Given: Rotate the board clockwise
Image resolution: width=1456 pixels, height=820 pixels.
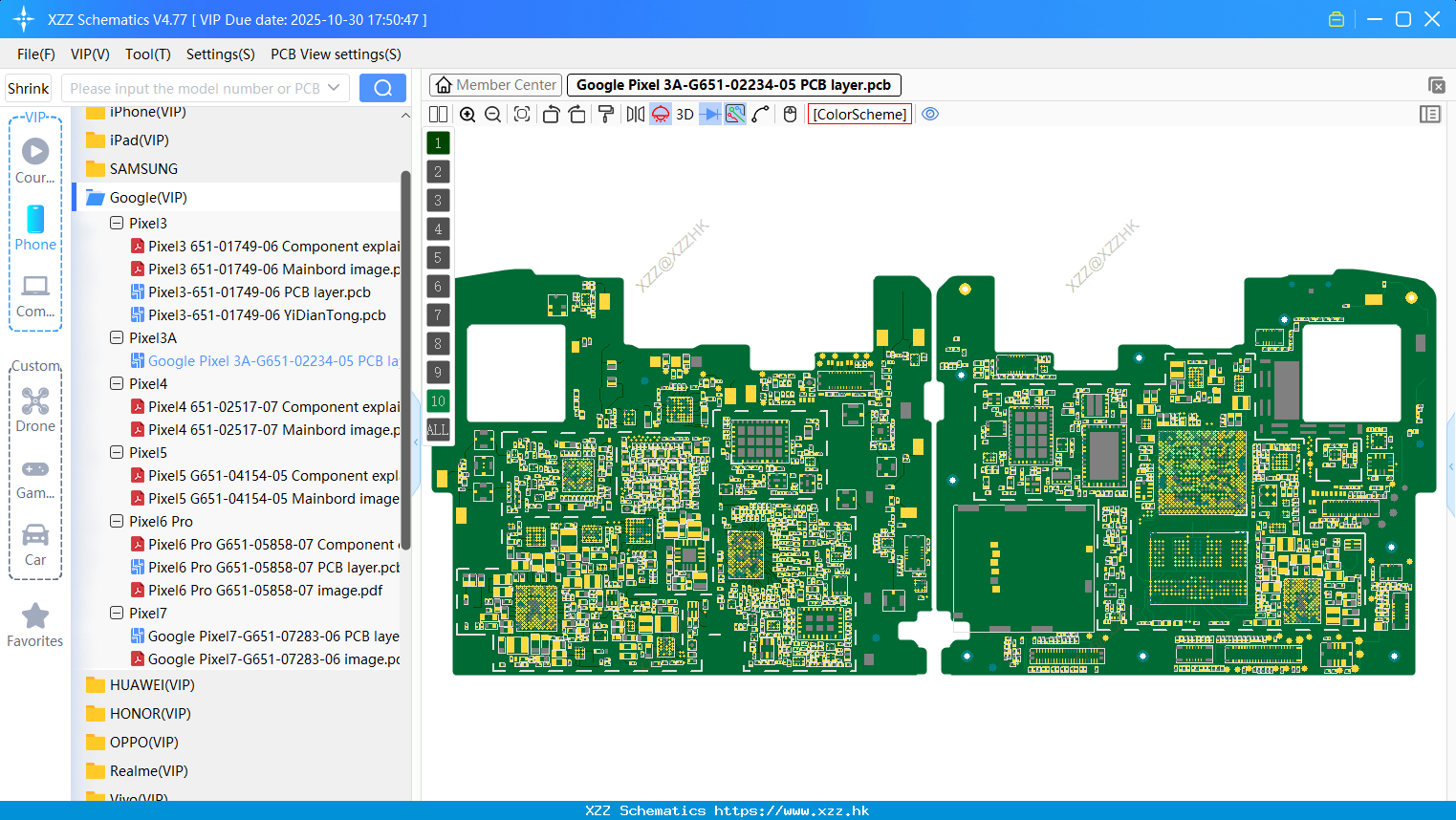Looking at the screenshot, I should [x=577, y=115].
